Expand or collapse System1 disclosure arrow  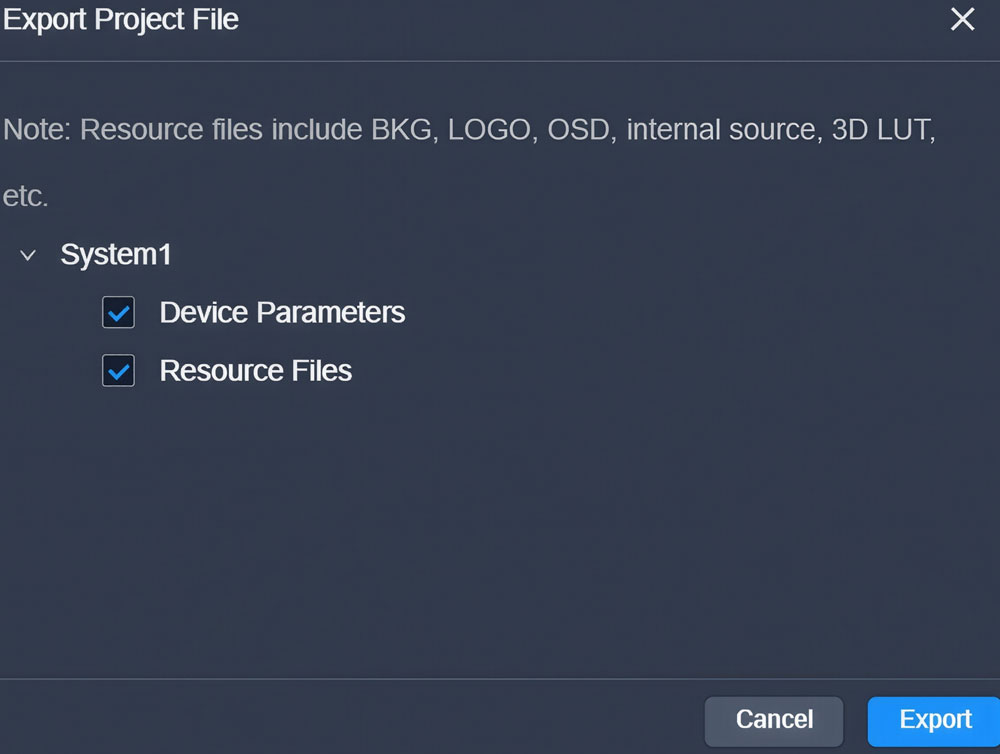click(27, 255)
